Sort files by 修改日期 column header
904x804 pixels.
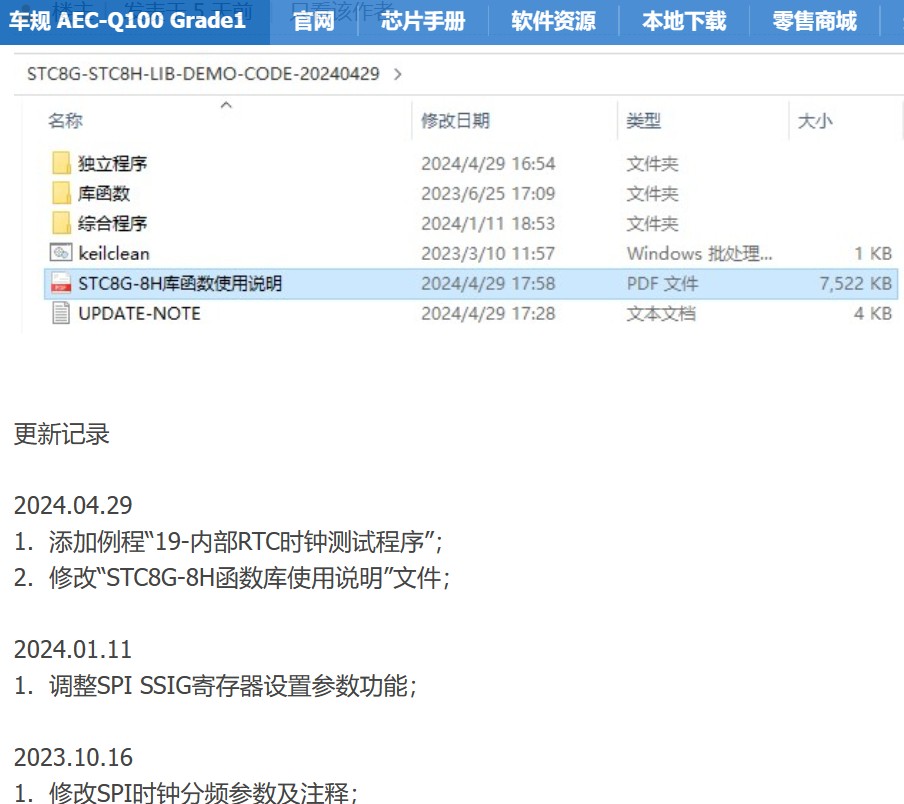coord(455,120)
